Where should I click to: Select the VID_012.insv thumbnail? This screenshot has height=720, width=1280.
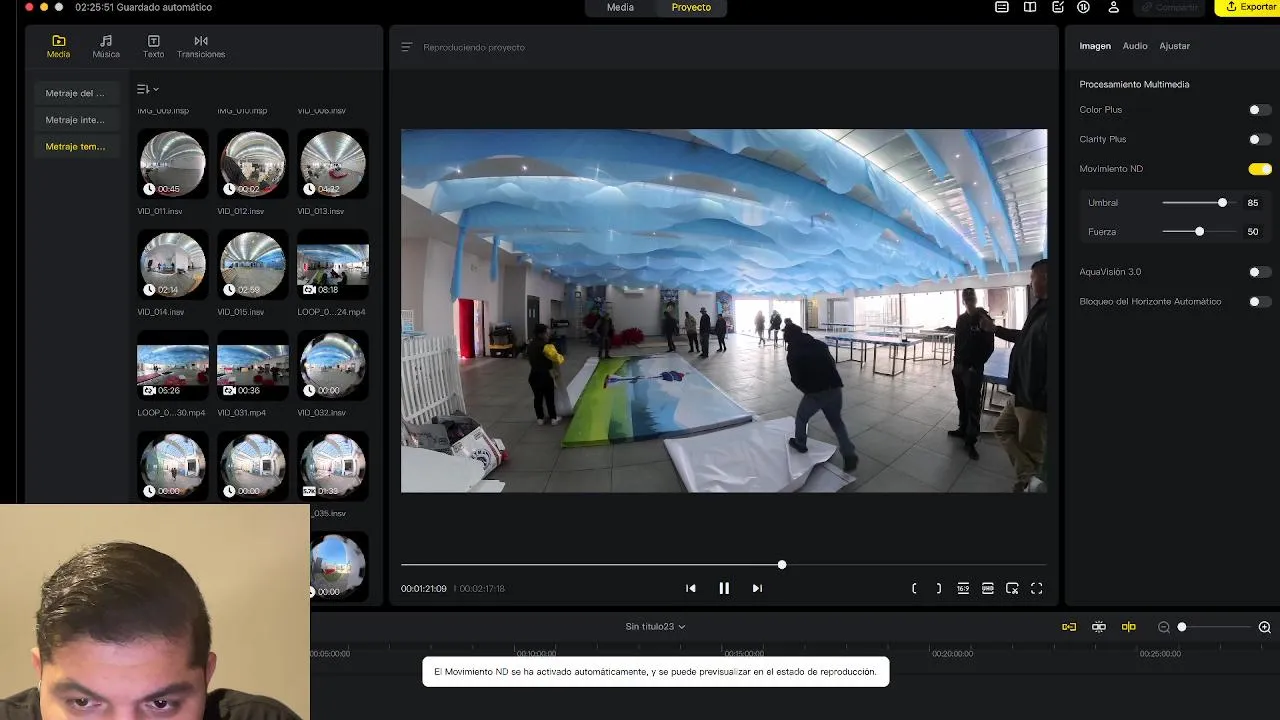[253, 164]
